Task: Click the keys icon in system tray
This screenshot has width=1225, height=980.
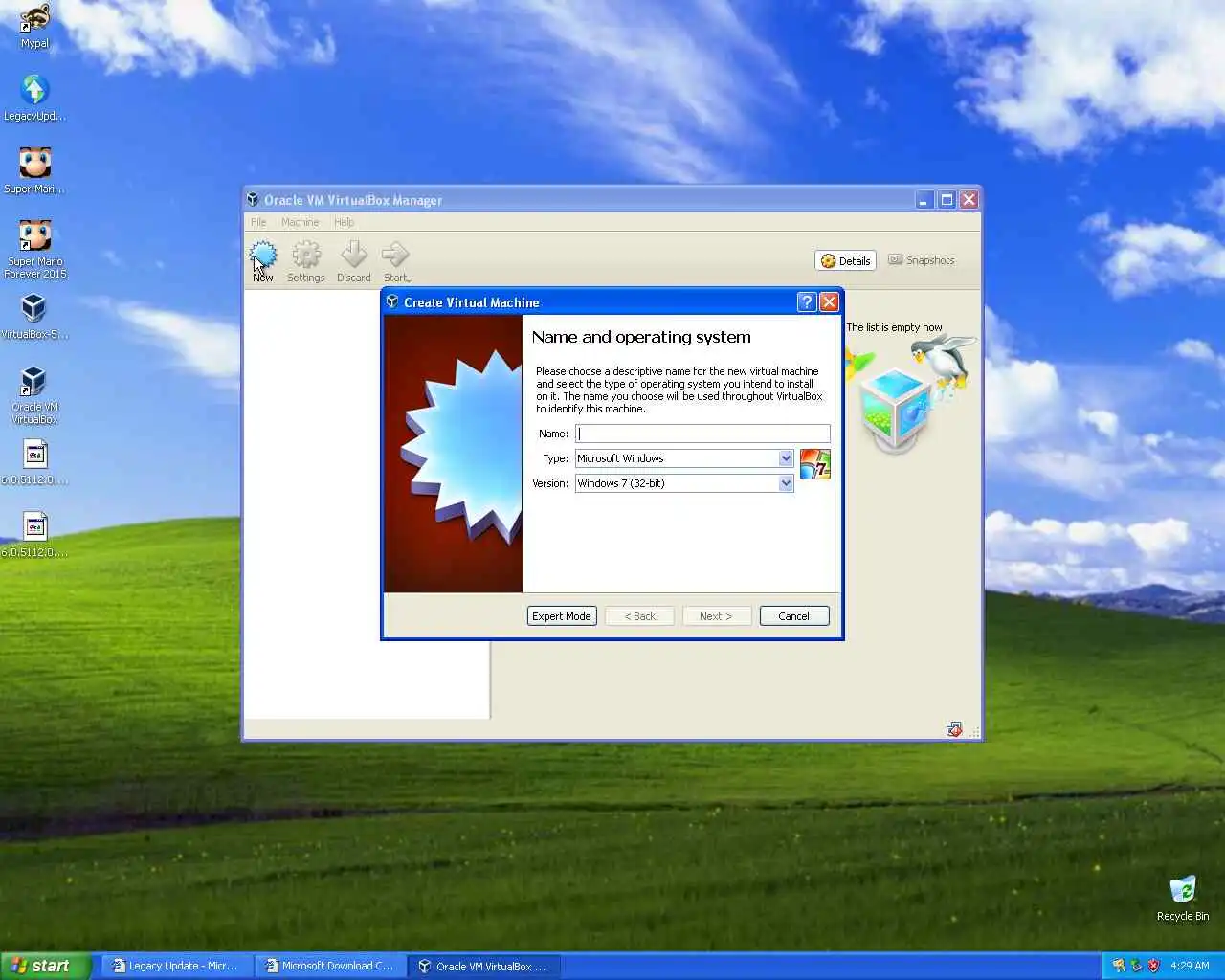Action: click(1119, 966)
